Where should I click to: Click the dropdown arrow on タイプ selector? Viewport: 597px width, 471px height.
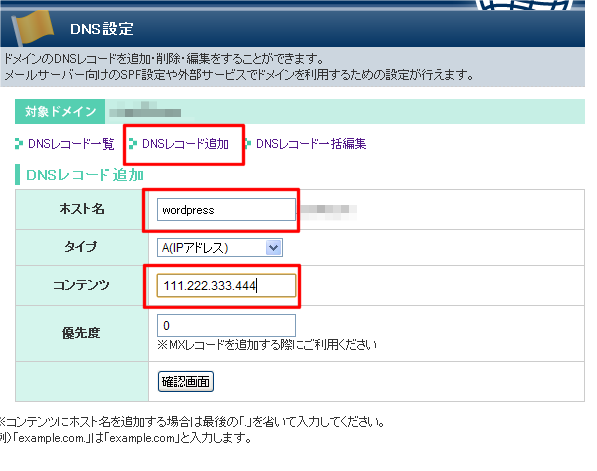click(273, 248)
